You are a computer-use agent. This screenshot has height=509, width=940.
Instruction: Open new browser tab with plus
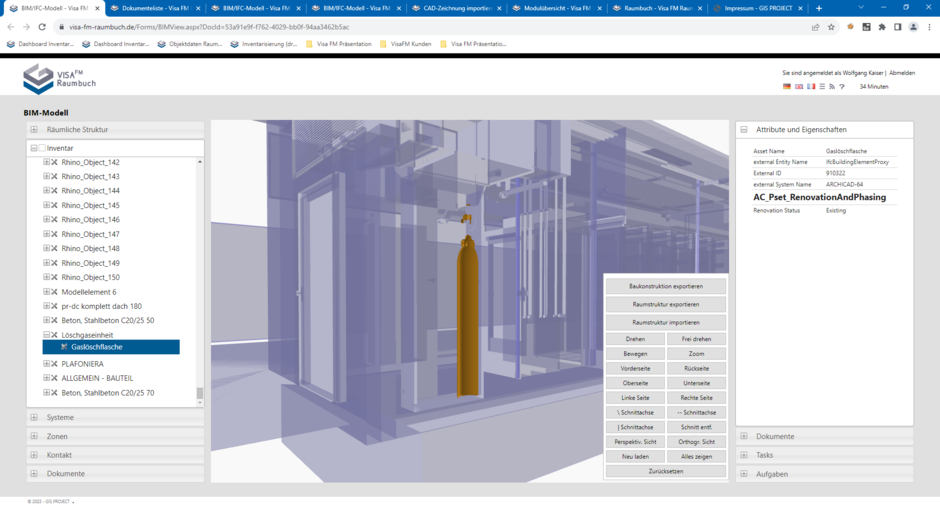coord(819,8)
